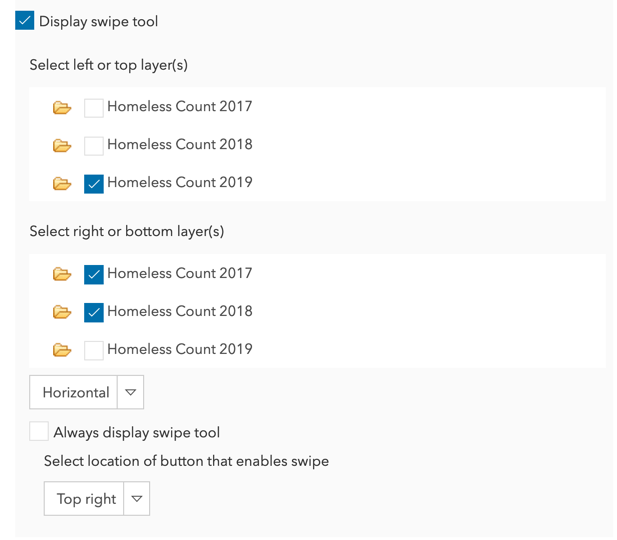
Task: Uncheck the Display swipe tool checkbox
Action: (25, 21)
